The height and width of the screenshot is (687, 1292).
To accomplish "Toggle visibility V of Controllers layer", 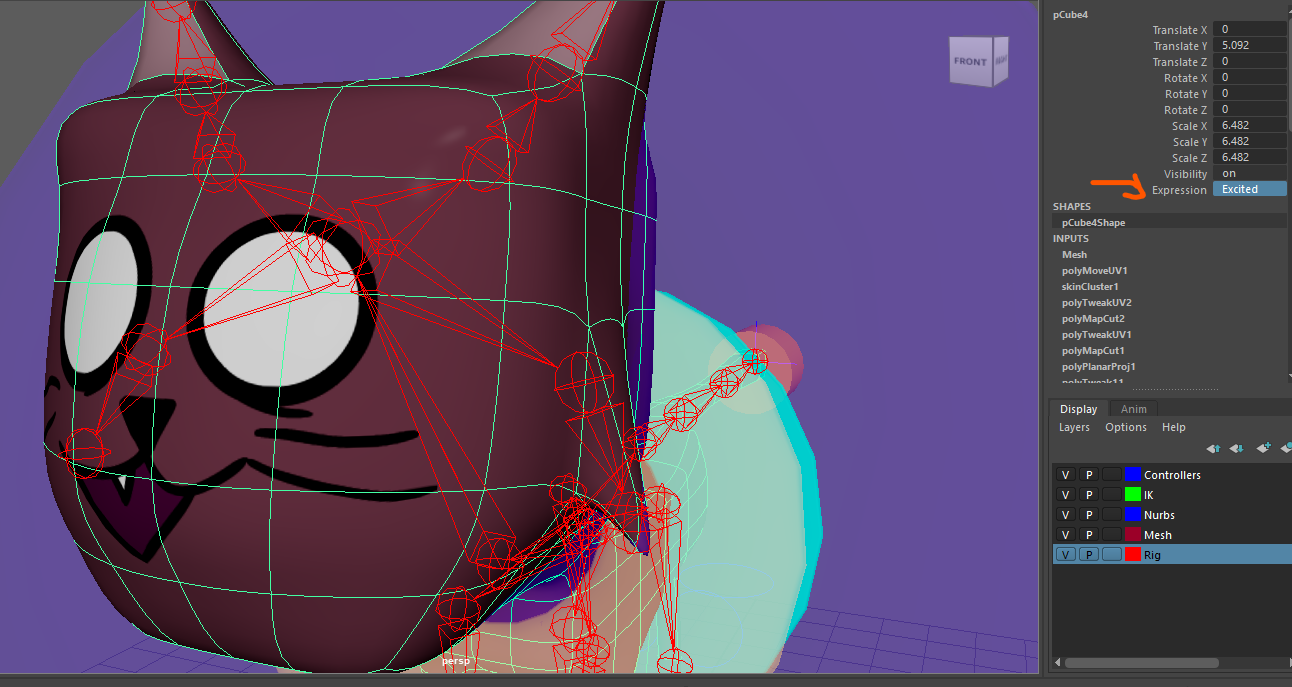I will click(1065, 475).
